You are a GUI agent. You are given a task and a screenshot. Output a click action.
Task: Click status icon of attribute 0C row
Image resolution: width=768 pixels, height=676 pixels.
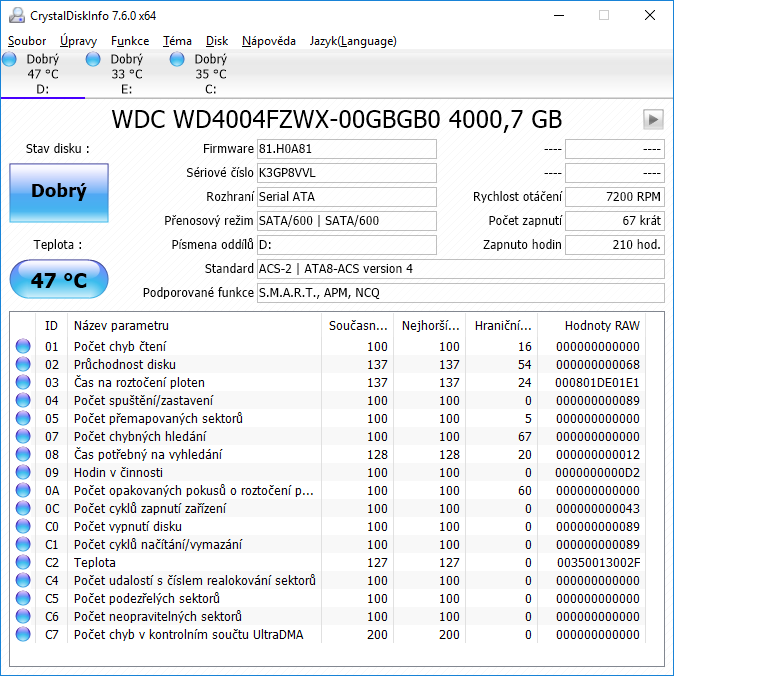click(x=23, y=508)
